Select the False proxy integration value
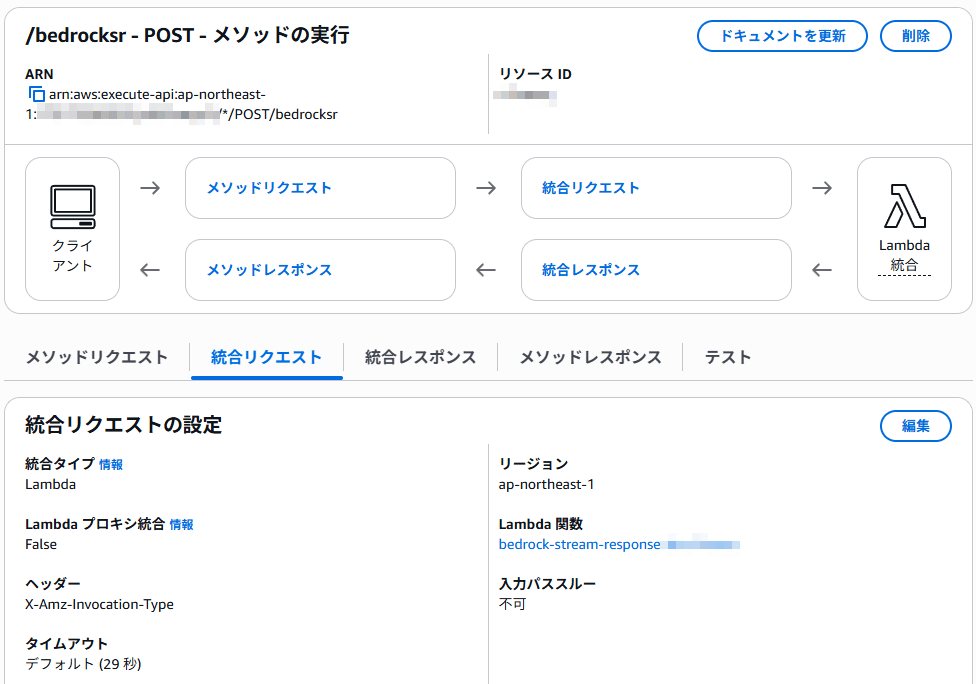The image size is (976, 684). coord(41,545)
